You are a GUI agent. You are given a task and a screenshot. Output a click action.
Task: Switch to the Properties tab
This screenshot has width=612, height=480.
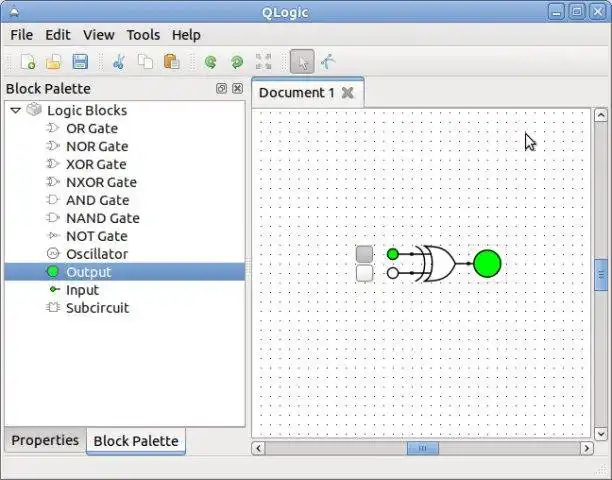pos(45,440)
